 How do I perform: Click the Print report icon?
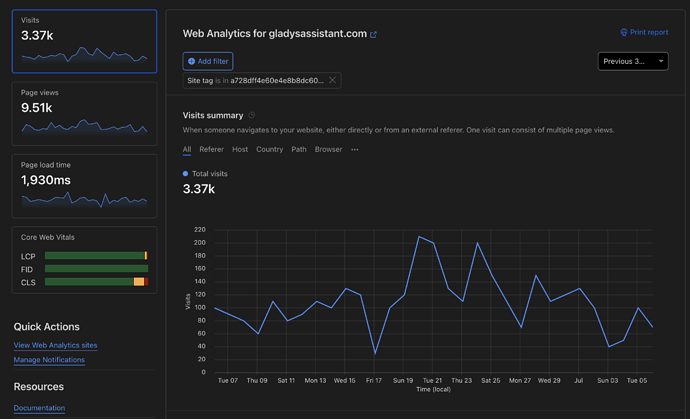click(x=624, y=33)
